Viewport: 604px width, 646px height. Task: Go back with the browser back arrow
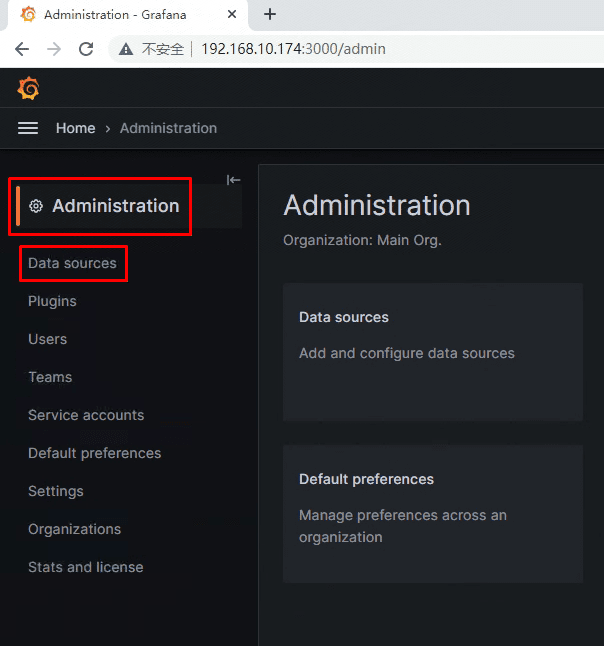pos(22,49)
